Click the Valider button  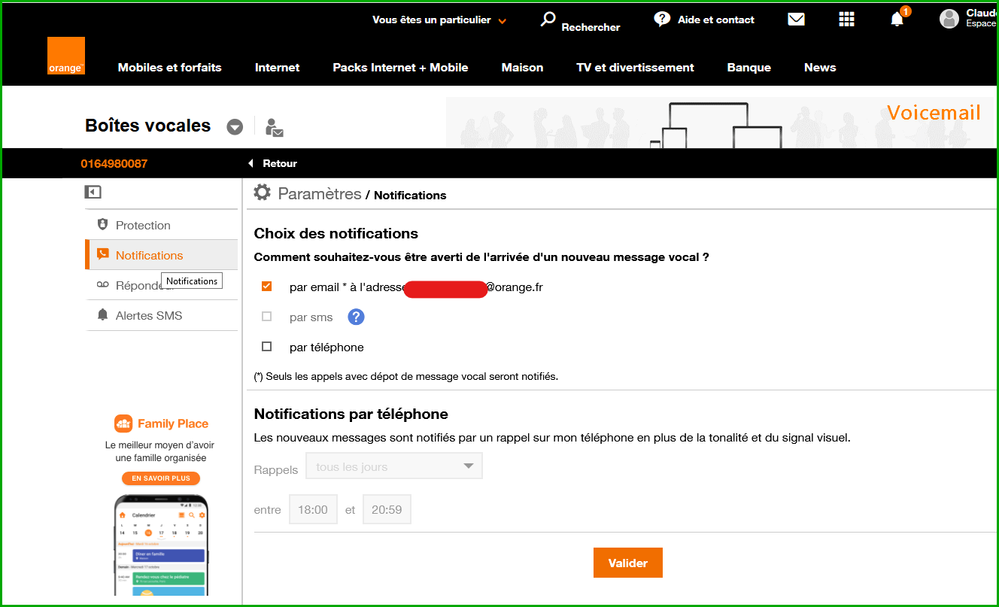[x=627, y=563]
